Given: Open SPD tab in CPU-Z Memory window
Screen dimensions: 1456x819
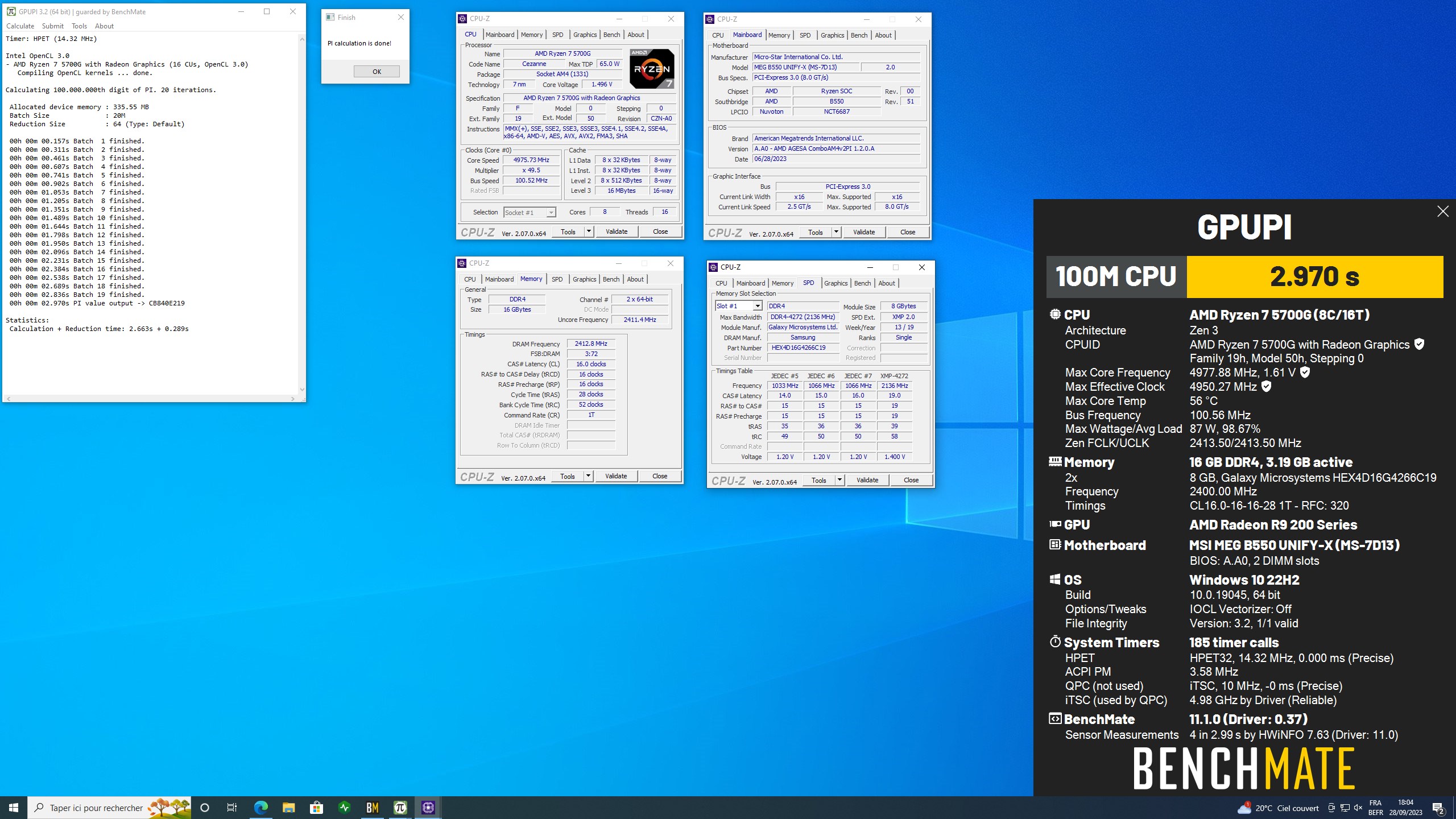Looking at the screenshot, I should click(557, 279).
